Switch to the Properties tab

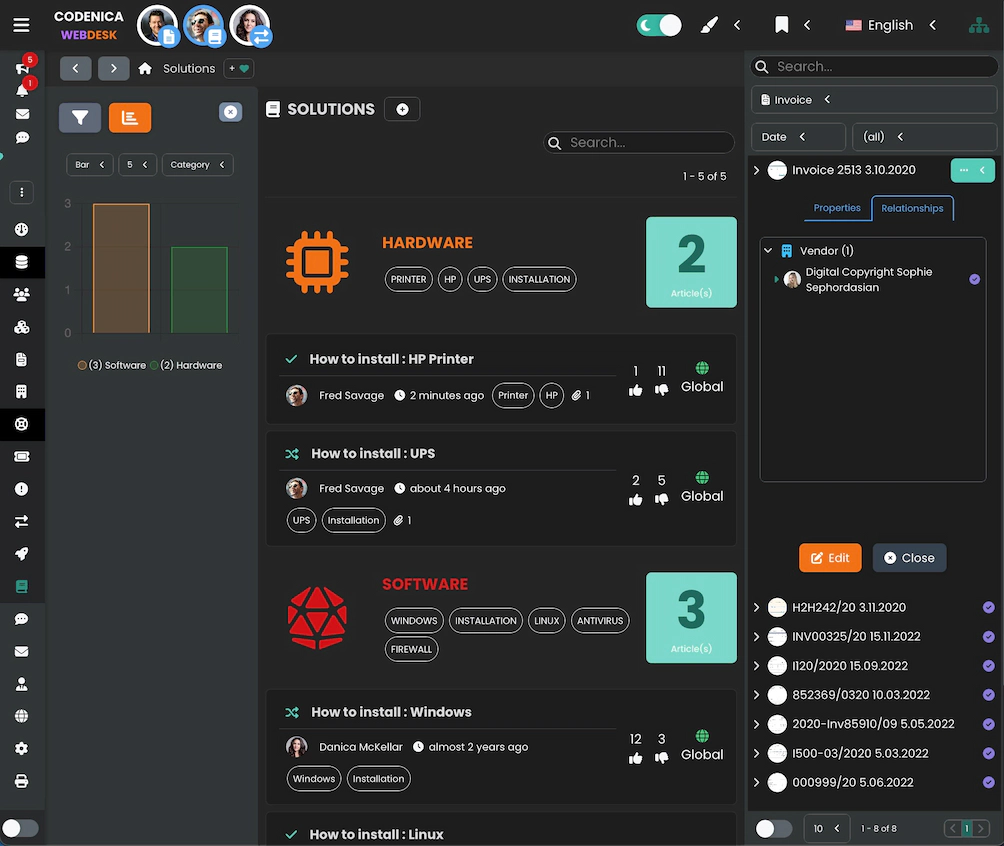pos(837,208)
